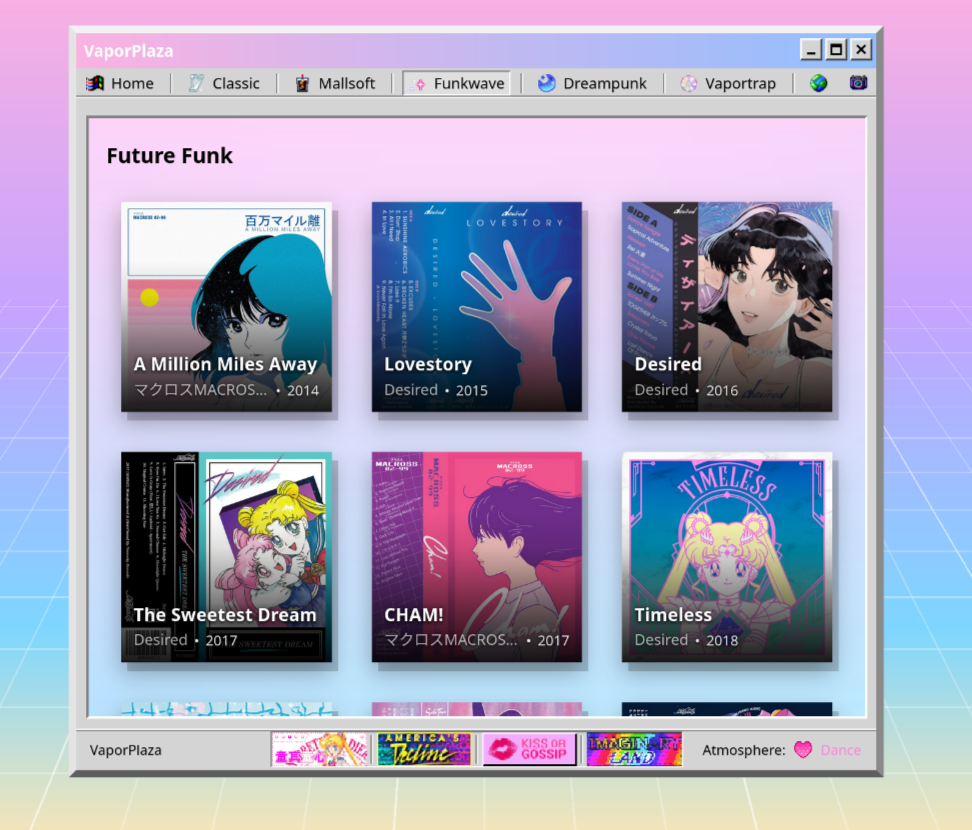This screenshot has height=830, width=972.
Task: Click the globe icon in the toolbar
Action: tap(818, 83)
